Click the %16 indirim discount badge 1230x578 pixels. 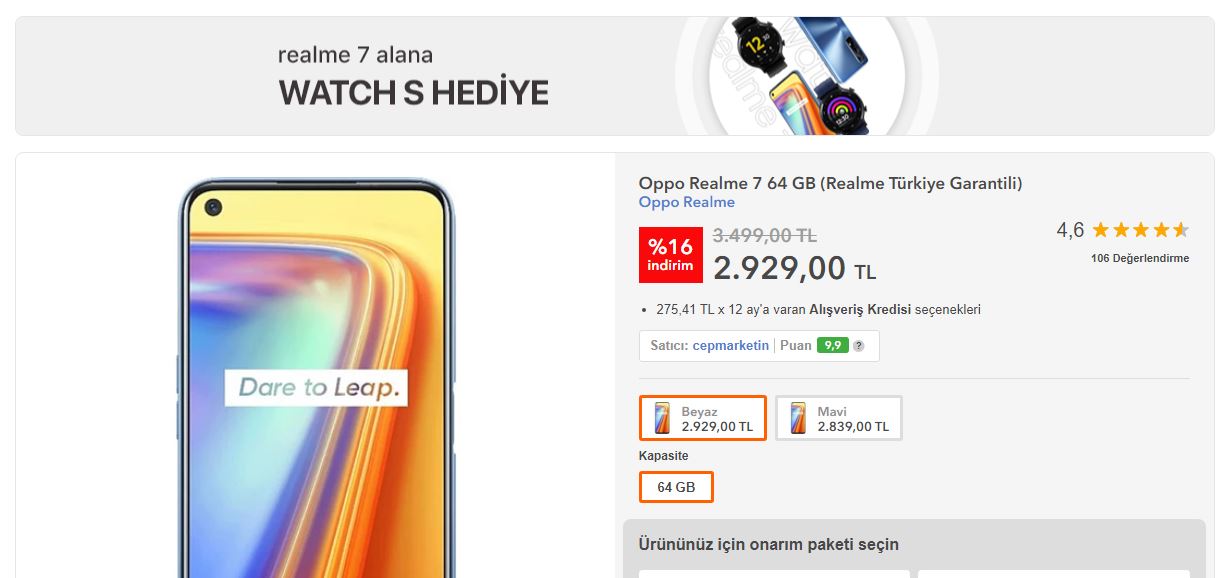(x=670, y=255)
